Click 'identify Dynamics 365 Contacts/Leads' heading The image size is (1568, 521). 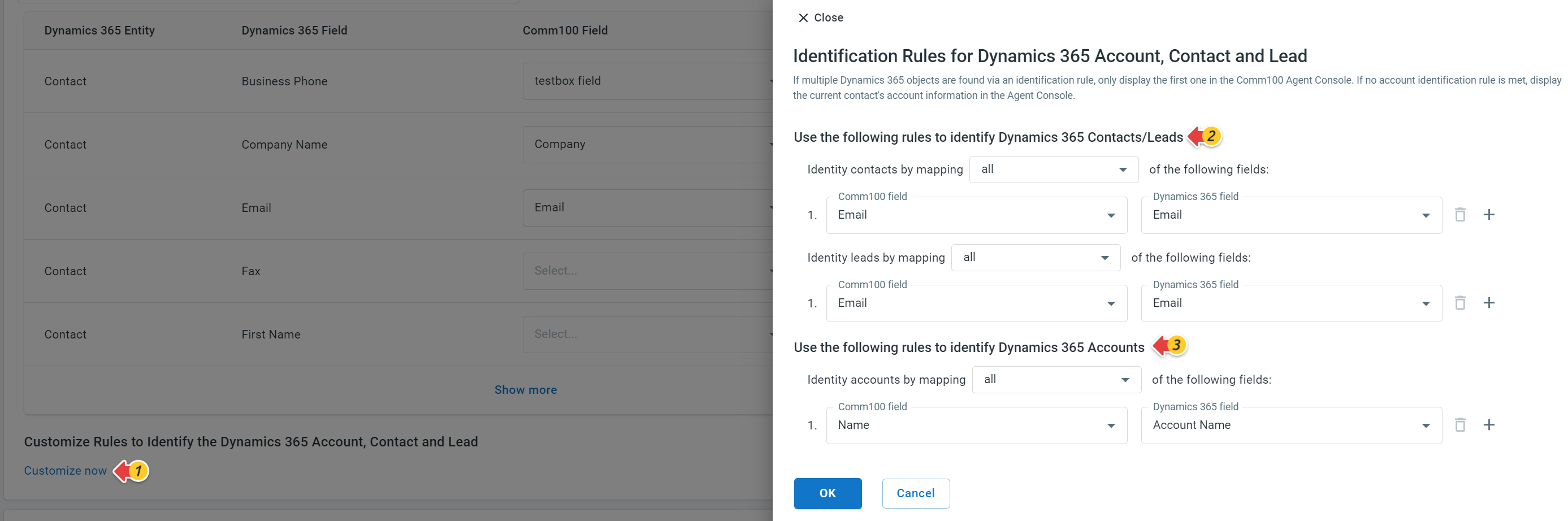coord(988,137)
